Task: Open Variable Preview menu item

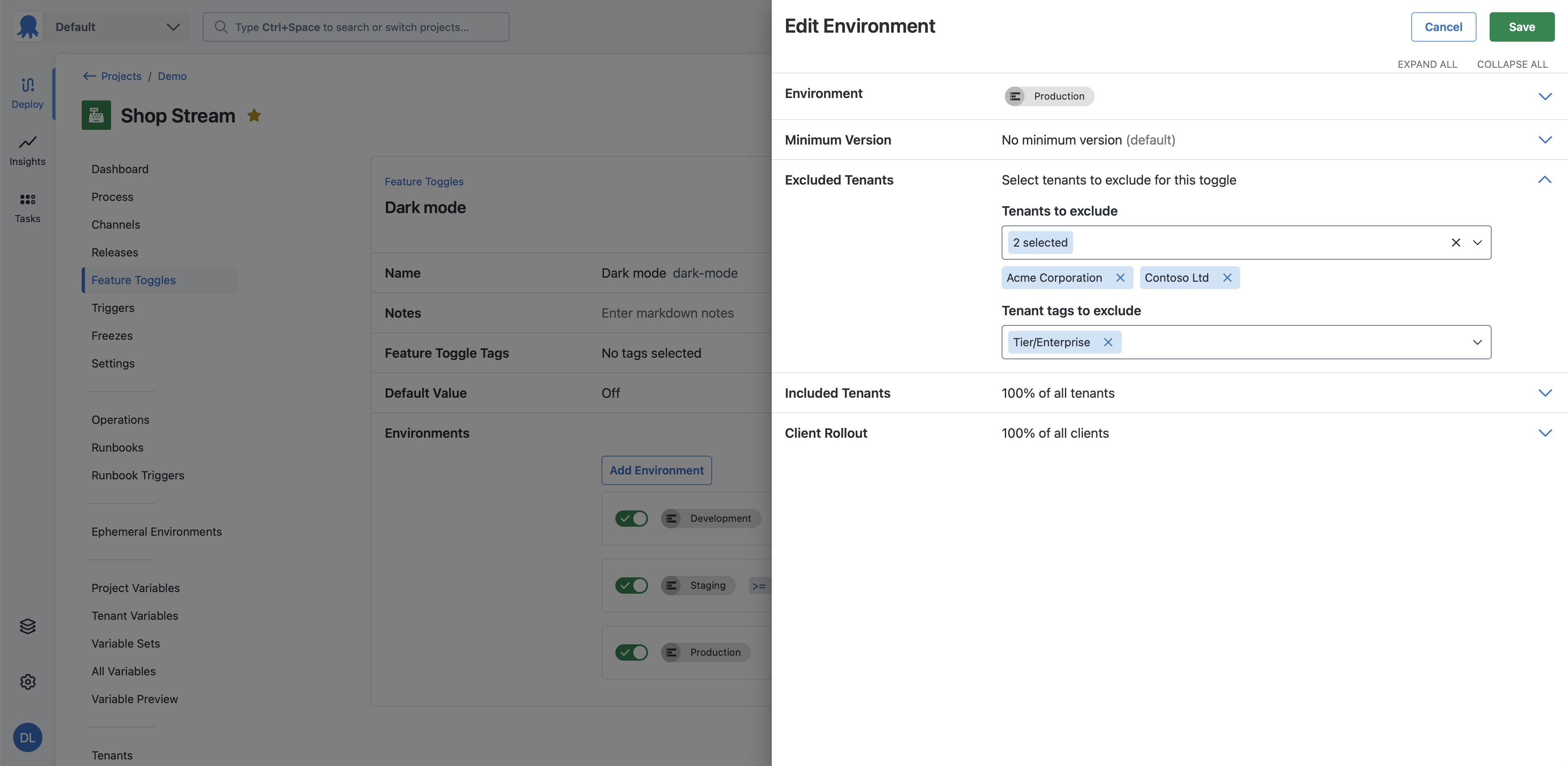Action: tap(134, 699)
